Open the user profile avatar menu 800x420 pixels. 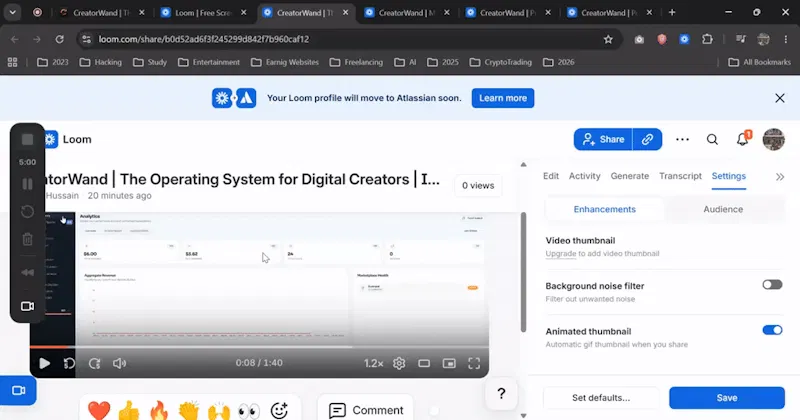[773, 139]
